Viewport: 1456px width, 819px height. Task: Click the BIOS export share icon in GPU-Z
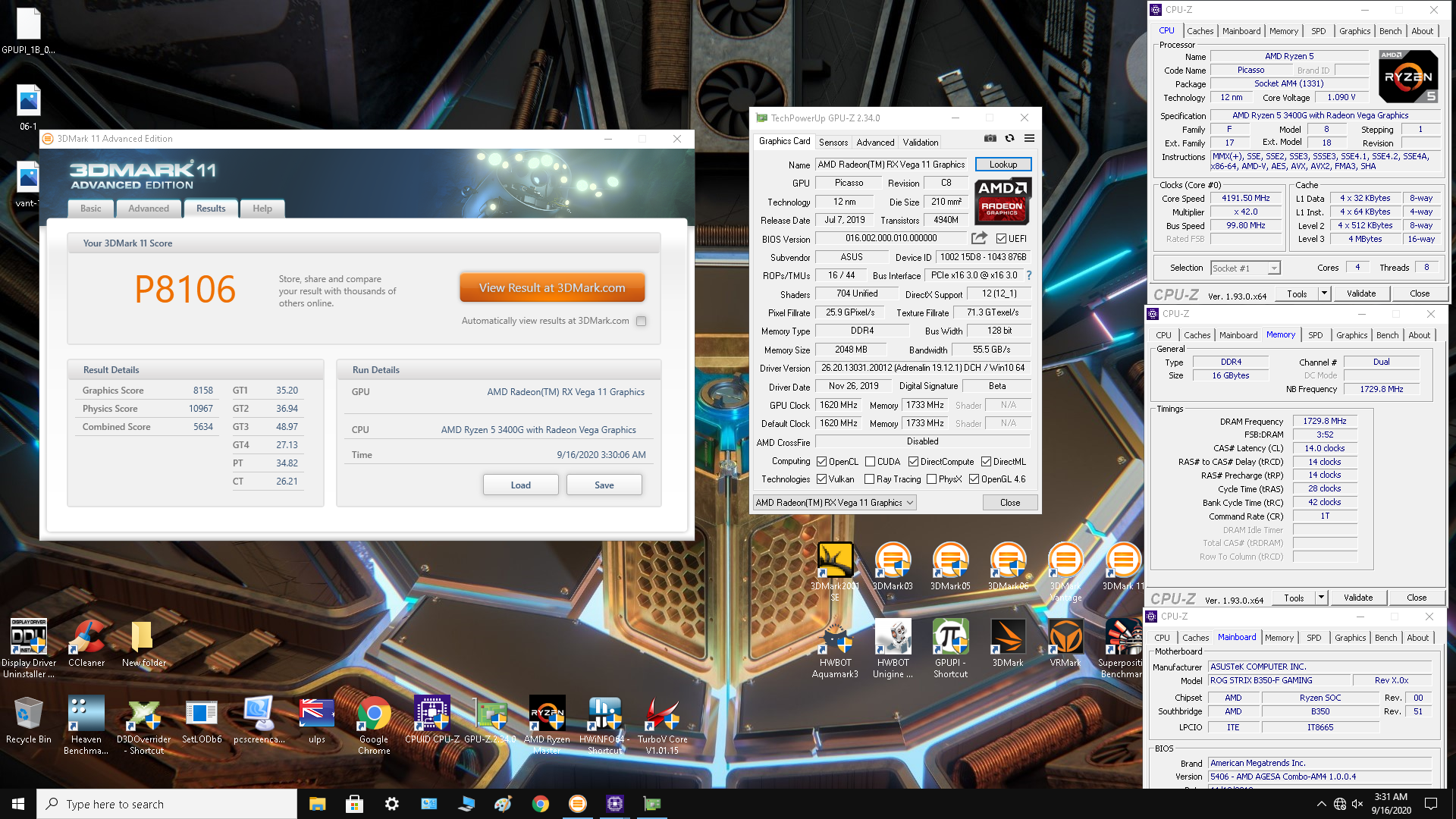click(x=979, y=238)
